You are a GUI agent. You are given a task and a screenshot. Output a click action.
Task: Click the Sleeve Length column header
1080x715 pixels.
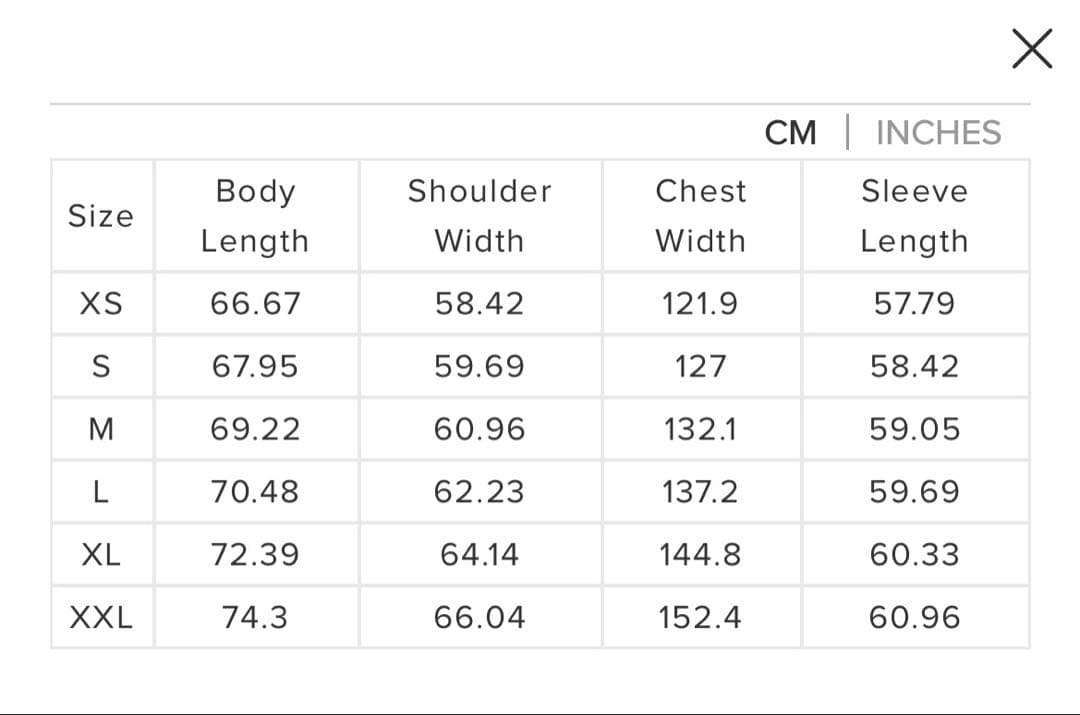[x=914, y=215]
